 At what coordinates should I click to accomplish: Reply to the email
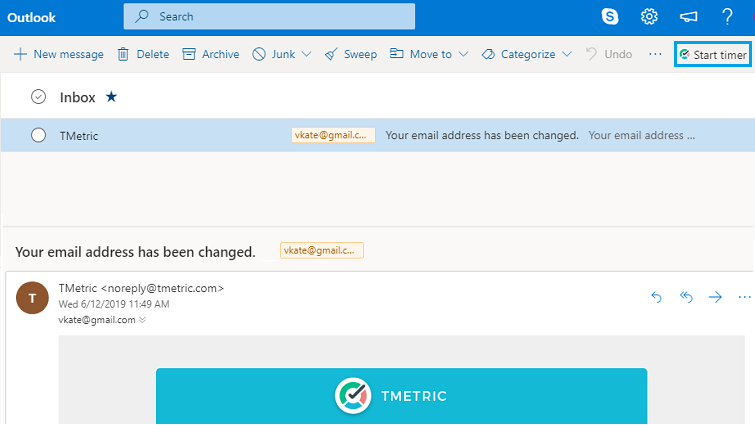(656, 297)
